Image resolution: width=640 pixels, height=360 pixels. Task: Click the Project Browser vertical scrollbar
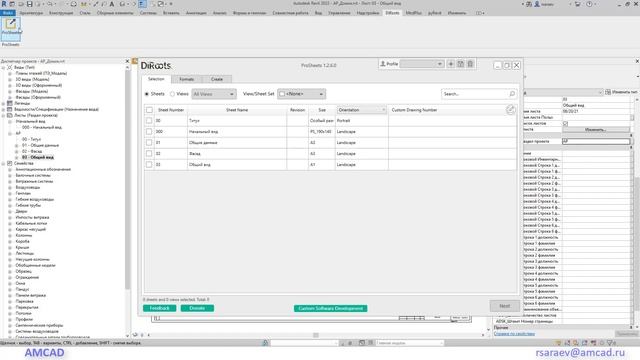coord(127,180)
